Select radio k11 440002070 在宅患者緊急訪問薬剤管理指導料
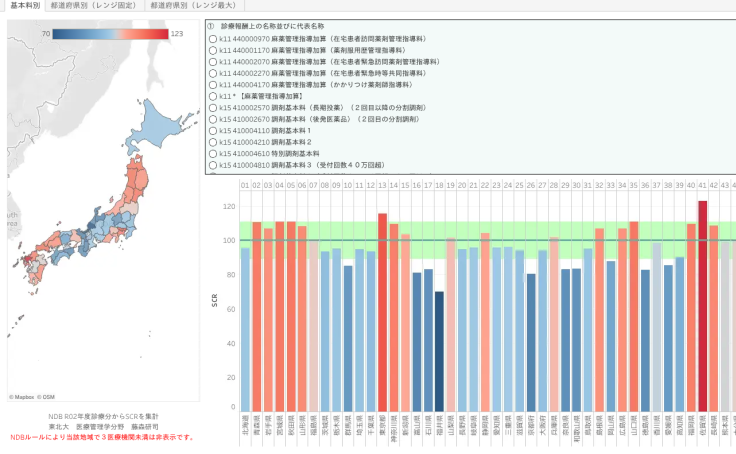Viewport: 736px width, 454px height. point(213,62)
